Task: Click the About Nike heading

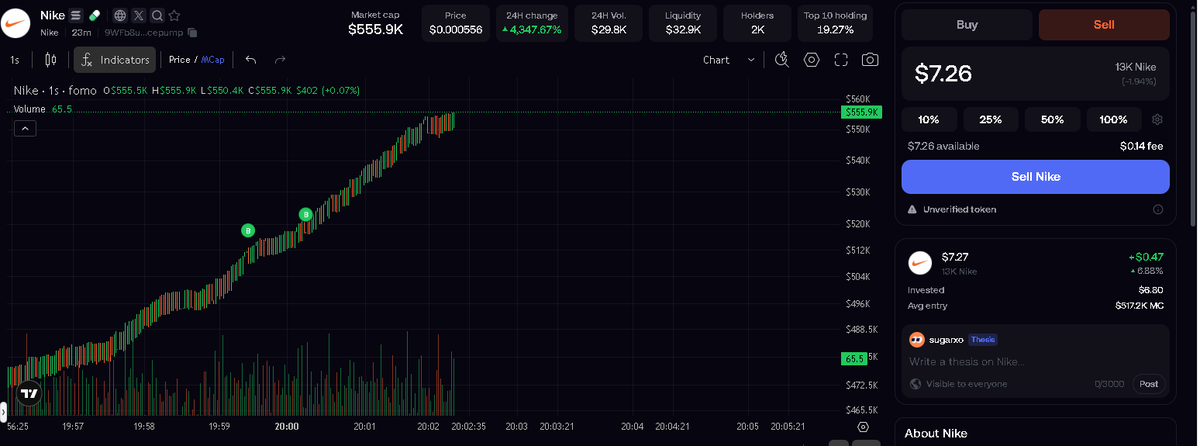Action: pos(937,433)
